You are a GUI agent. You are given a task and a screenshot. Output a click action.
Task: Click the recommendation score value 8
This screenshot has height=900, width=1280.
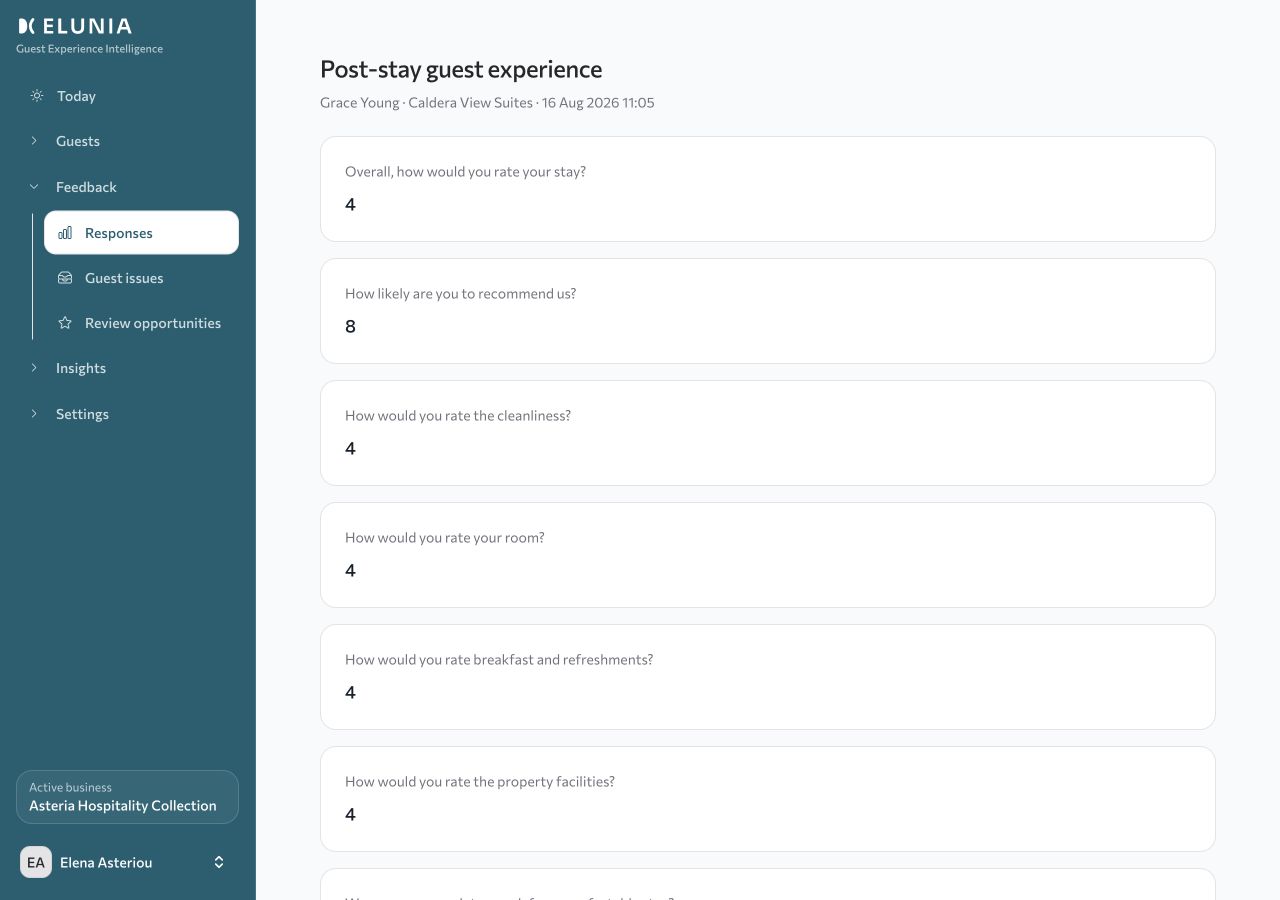pyautogui.click(x=350, y=326)
